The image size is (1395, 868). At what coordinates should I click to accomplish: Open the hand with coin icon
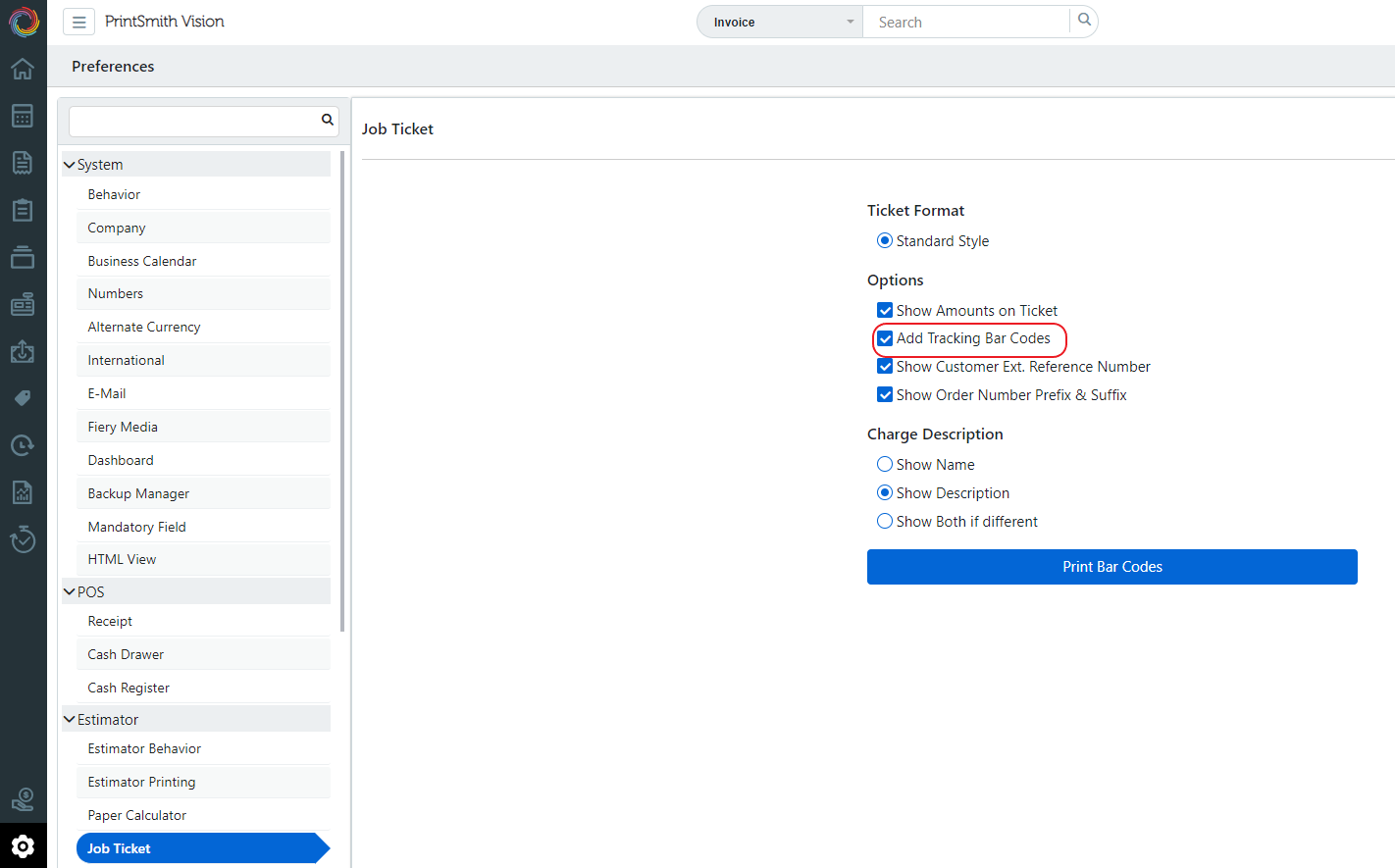click(x=23, y=799)
